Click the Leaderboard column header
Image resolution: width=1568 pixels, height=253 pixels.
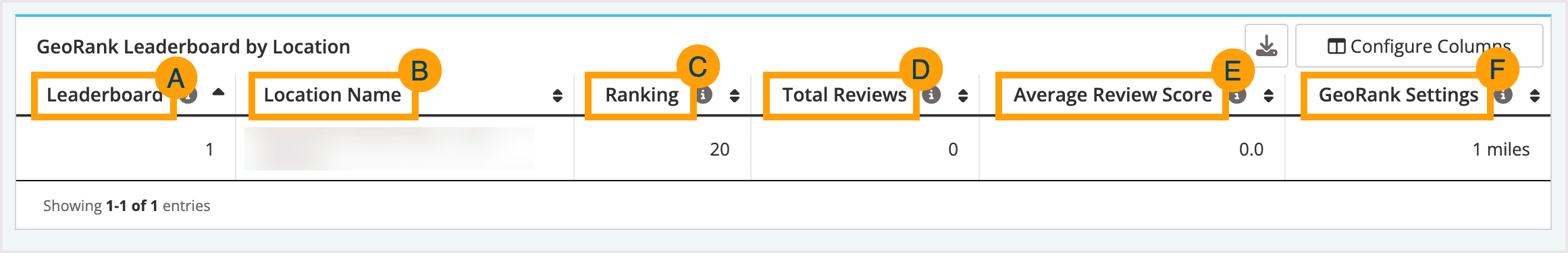(105, 95)
